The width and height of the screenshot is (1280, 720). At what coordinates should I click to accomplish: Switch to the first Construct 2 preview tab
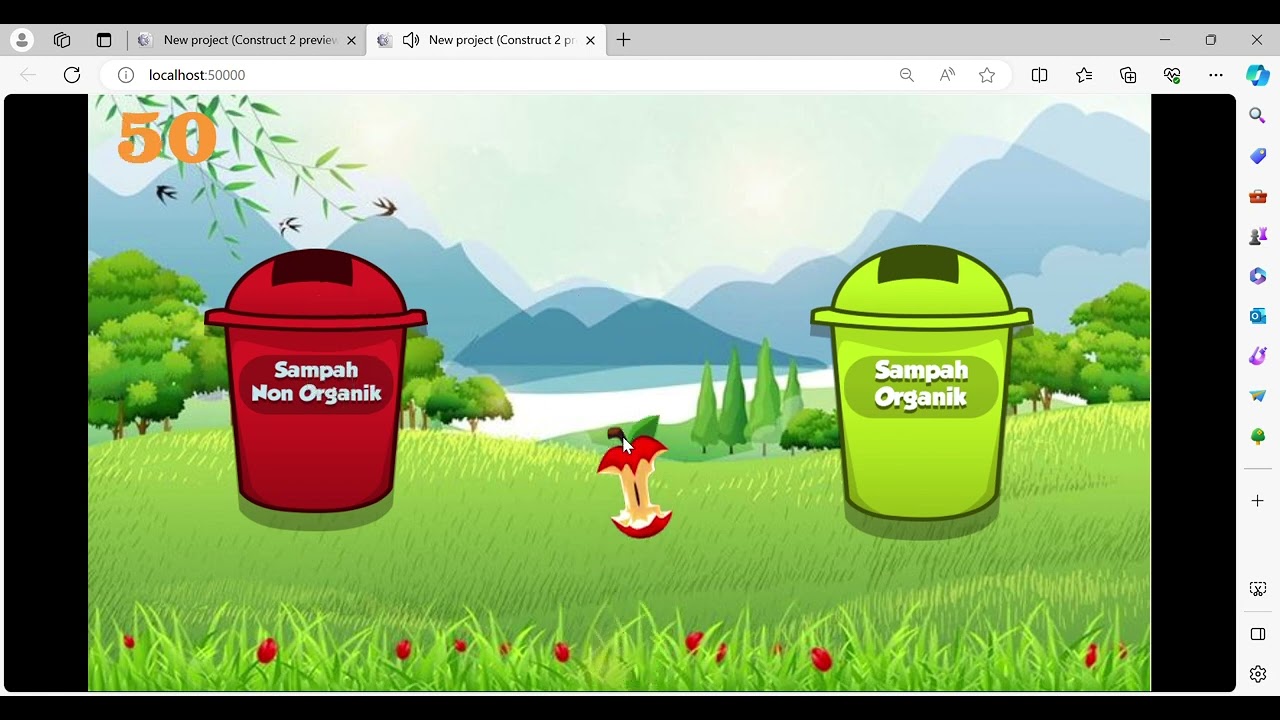tap(249, 40)
